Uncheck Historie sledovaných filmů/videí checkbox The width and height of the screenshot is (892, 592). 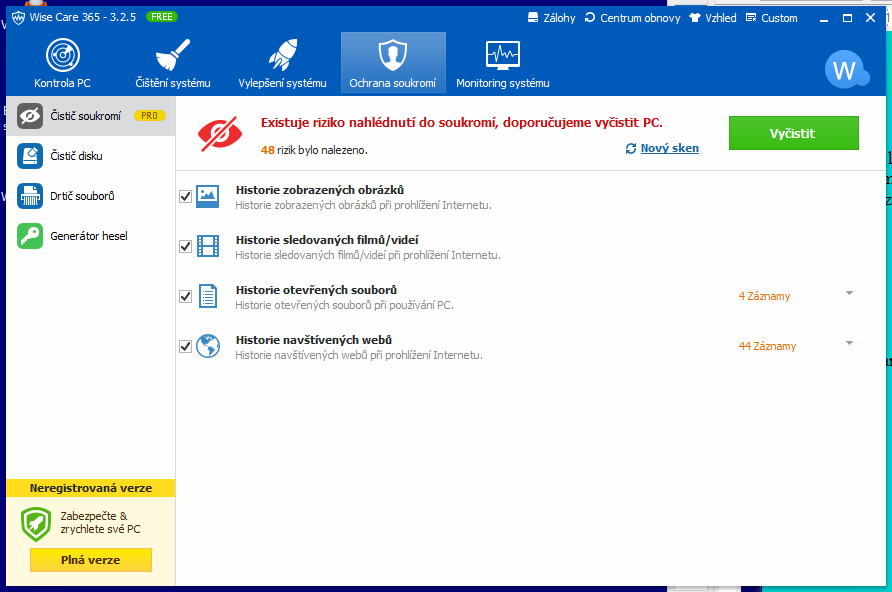click(185, 247)
